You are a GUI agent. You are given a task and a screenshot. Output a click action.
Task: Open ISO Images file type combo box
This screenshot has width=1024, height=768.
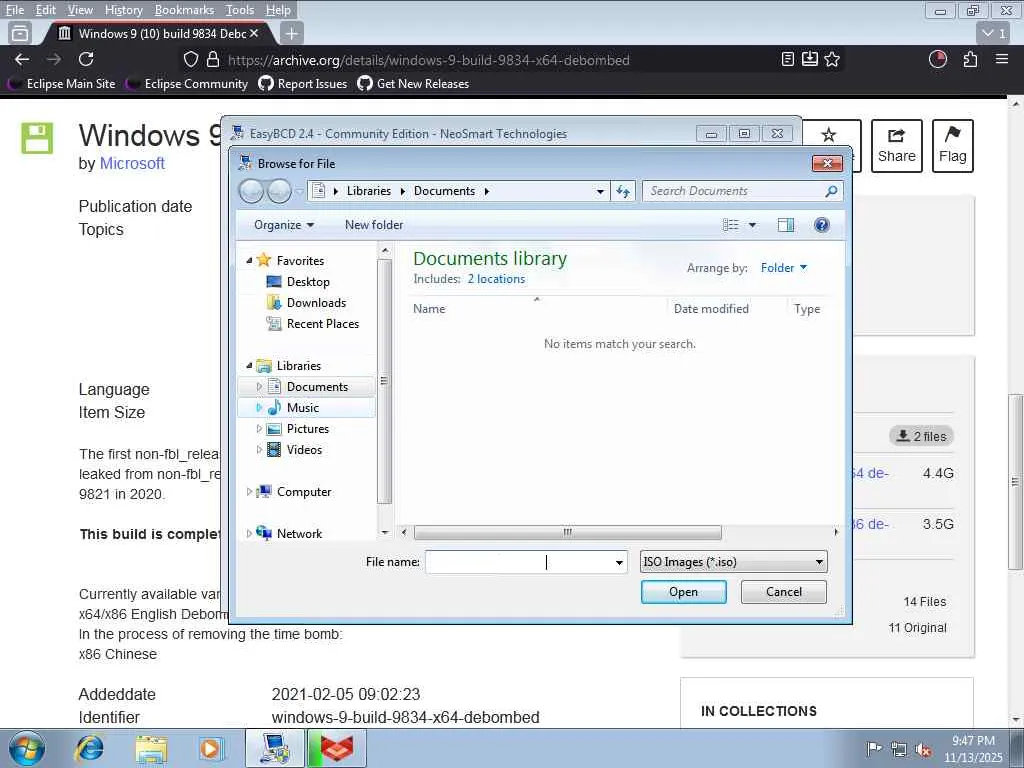[733, 562]
